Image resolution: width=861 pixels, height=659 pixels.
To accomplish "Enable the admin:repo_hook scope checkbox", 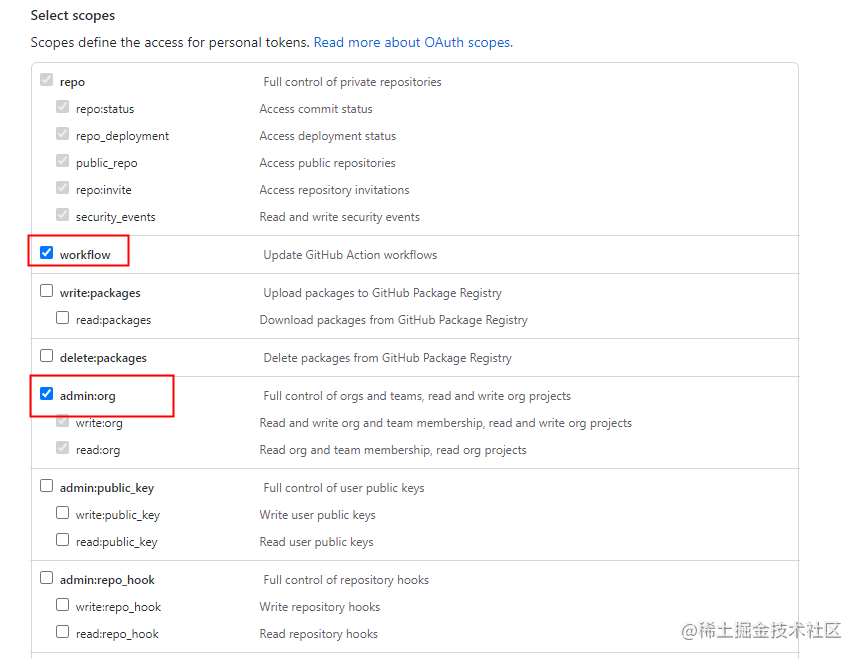I will 47,578.
